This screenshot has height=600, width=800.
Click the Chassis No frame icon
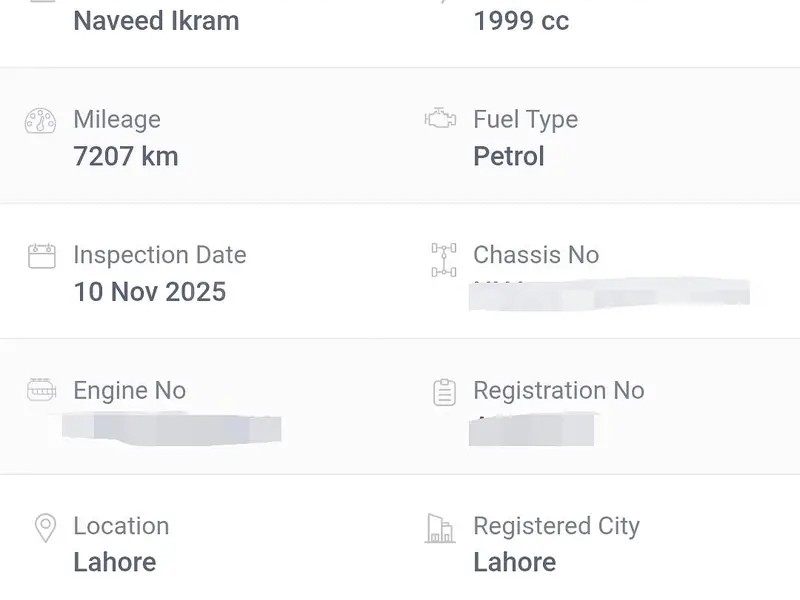point(444,259)
